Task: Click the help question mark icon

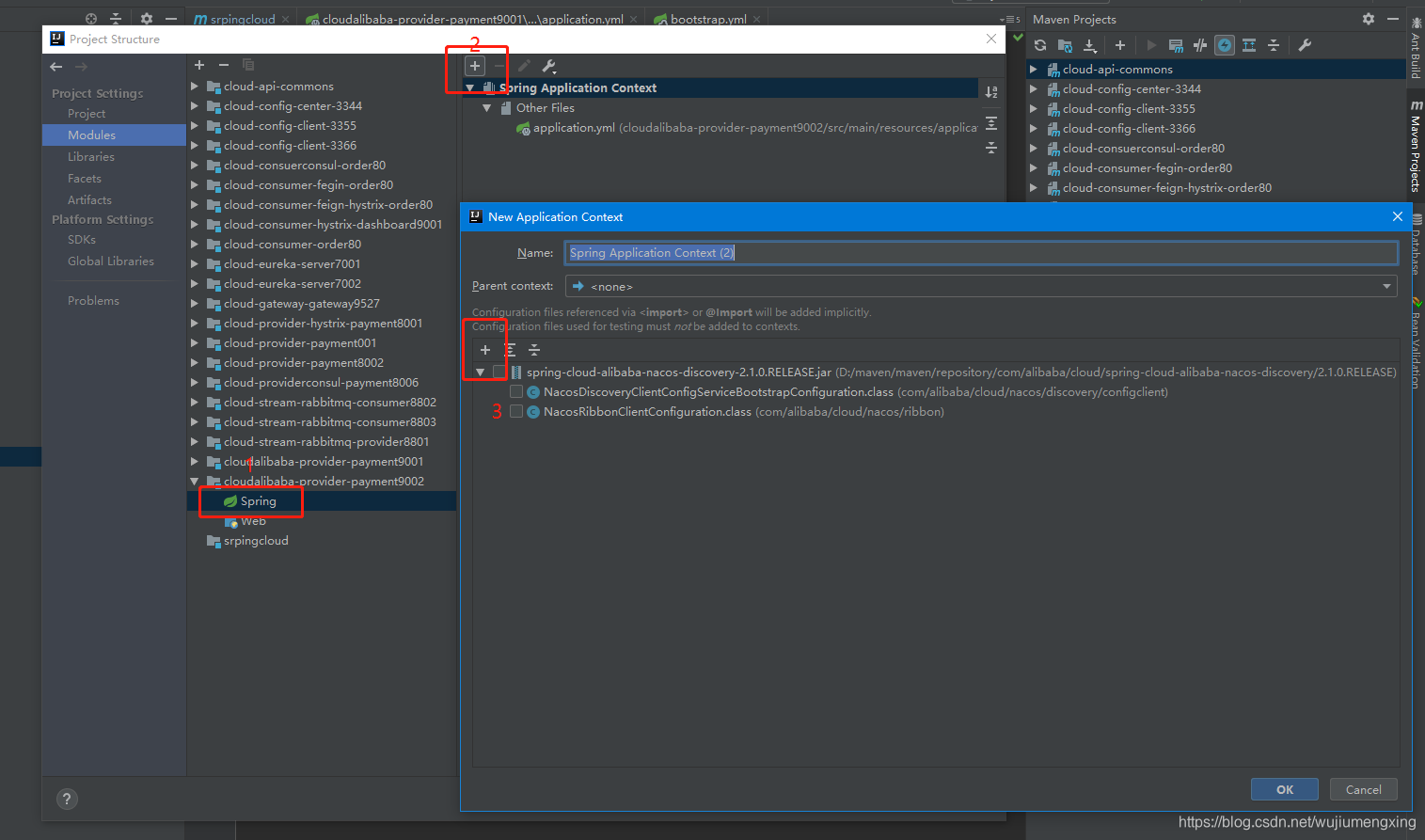Action: coord(67,799)
